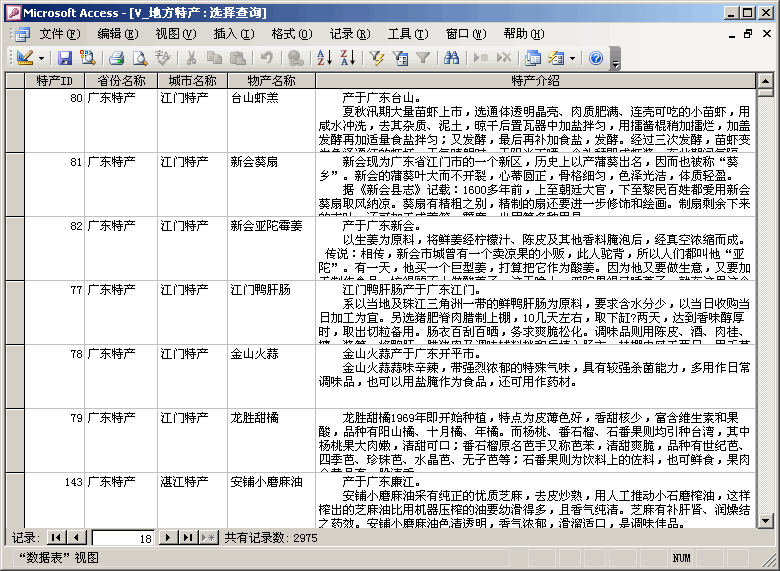Screen dimensions: 780x571
Task: Click cell 台山虾羔
Action: pyautogui.click(x=272, y=120)
